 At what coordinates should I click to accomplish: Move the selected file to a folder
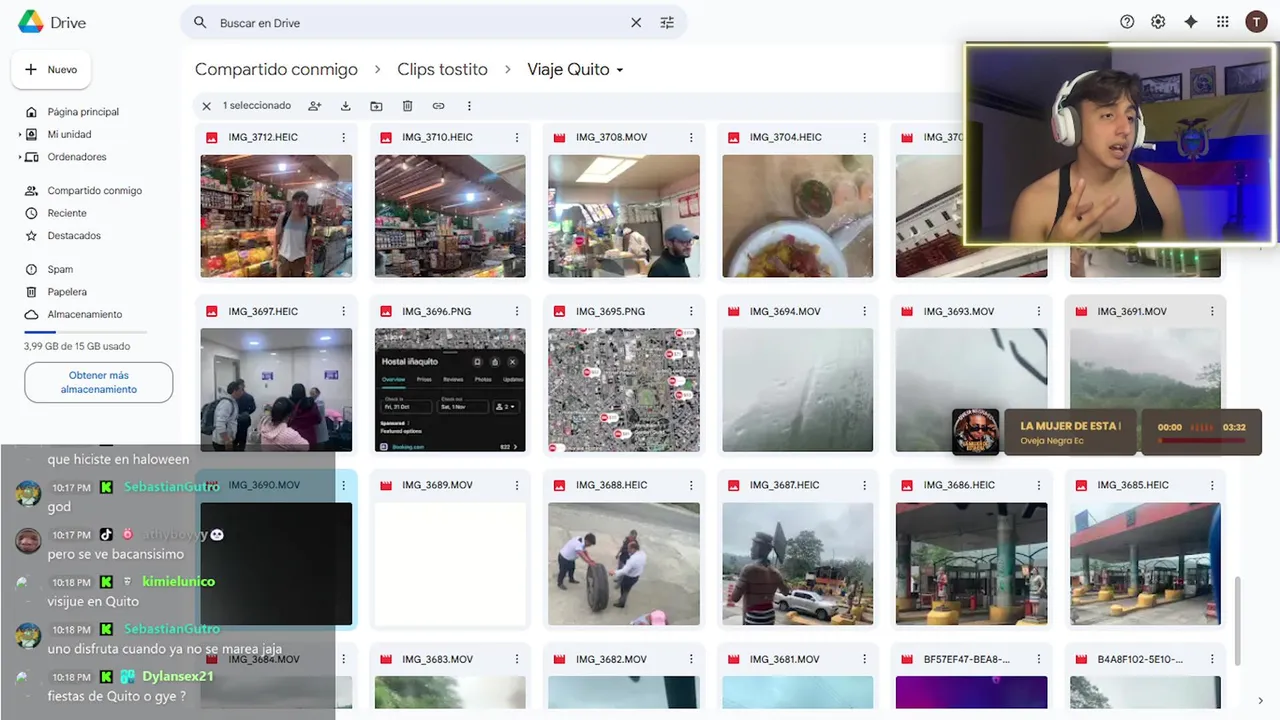coord(376,106)
